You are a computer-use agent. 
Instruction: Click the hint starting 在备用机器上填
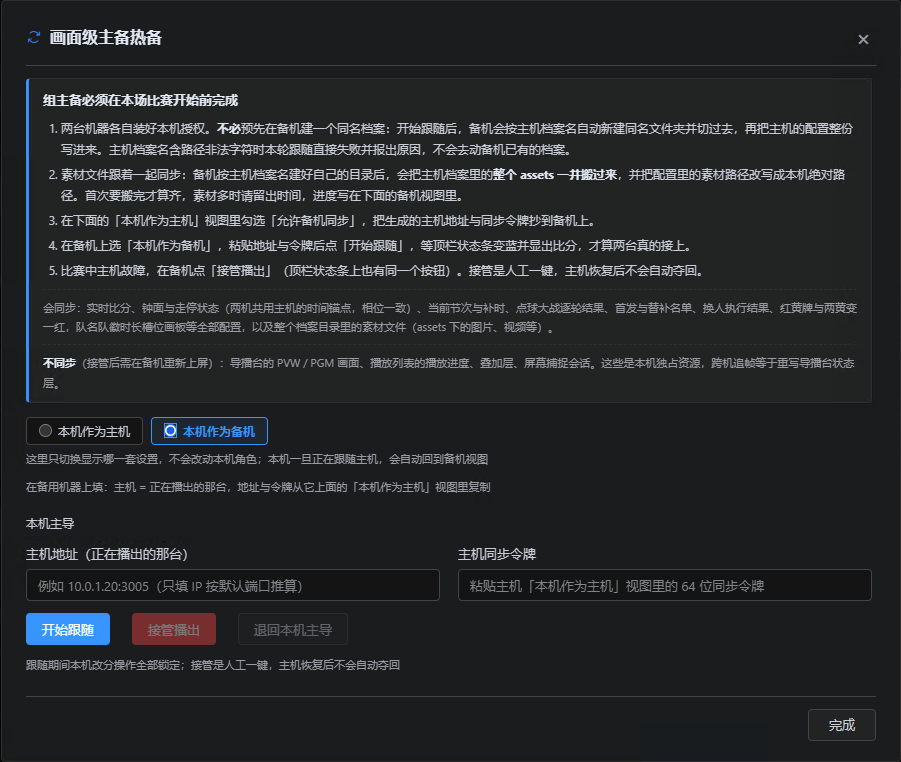[258, 487]
